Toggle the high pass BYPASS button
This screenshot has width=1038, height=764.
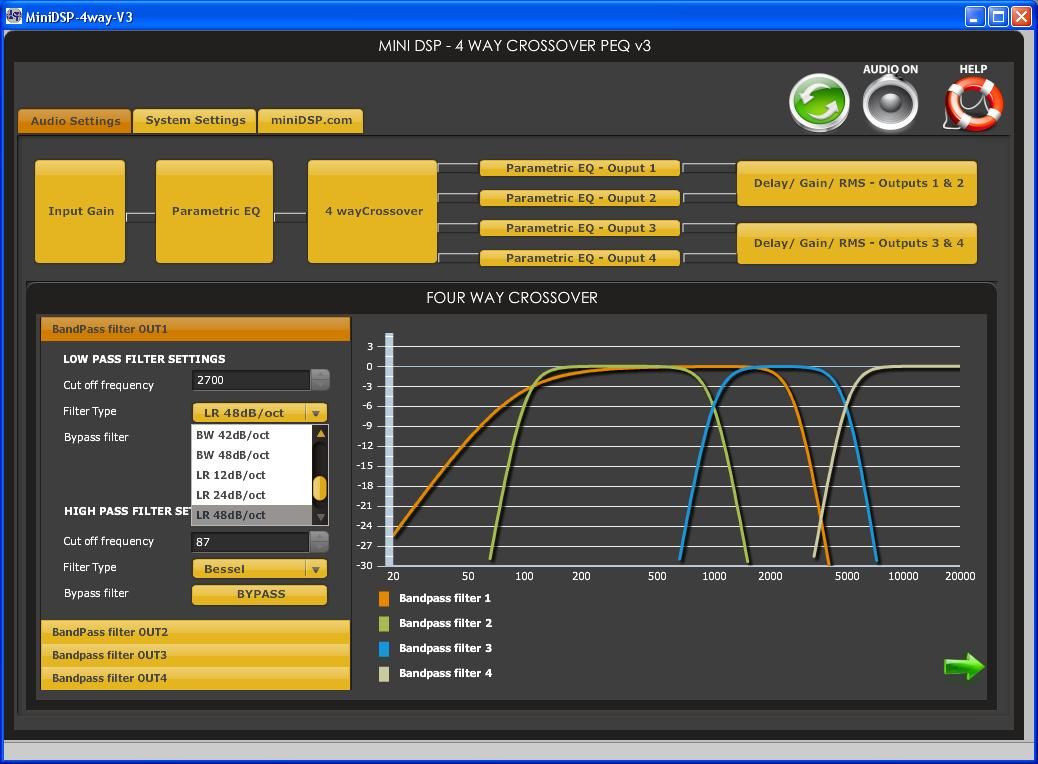tap(260, 594)
